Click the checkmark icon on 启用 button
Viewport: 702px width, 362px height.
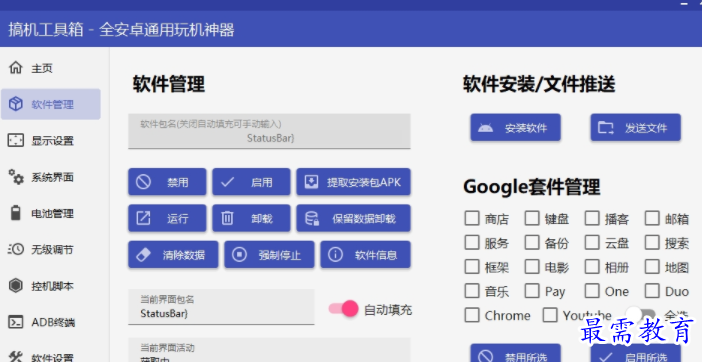pyautogui.click(x=227, y=182)
